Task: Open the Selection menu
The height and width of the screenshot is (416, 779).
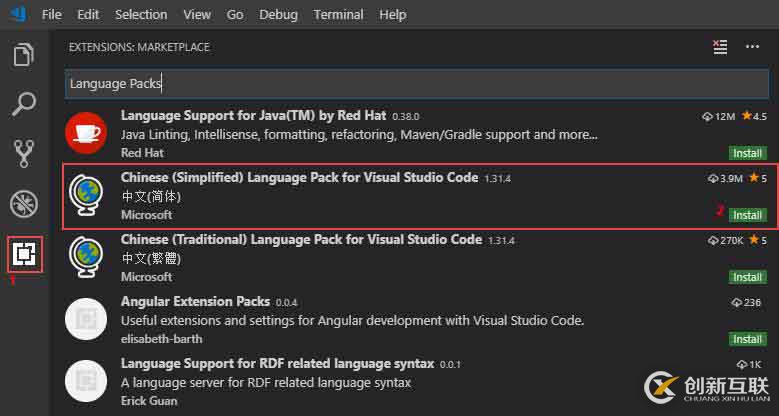Action: 141,15
